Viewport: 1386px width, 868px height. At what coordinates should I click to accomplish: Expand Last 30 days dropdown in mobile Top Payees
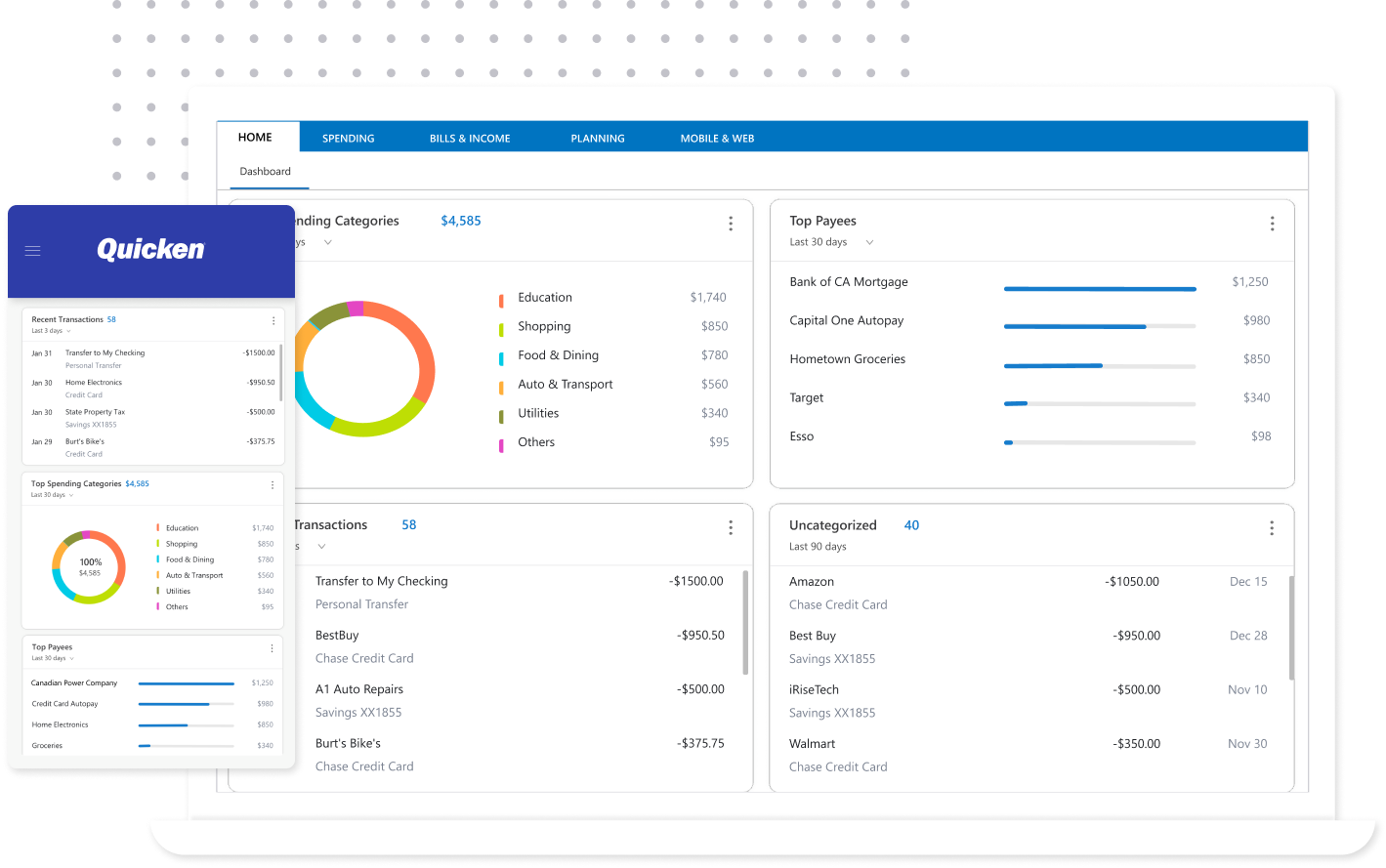(x=71, y=658)
